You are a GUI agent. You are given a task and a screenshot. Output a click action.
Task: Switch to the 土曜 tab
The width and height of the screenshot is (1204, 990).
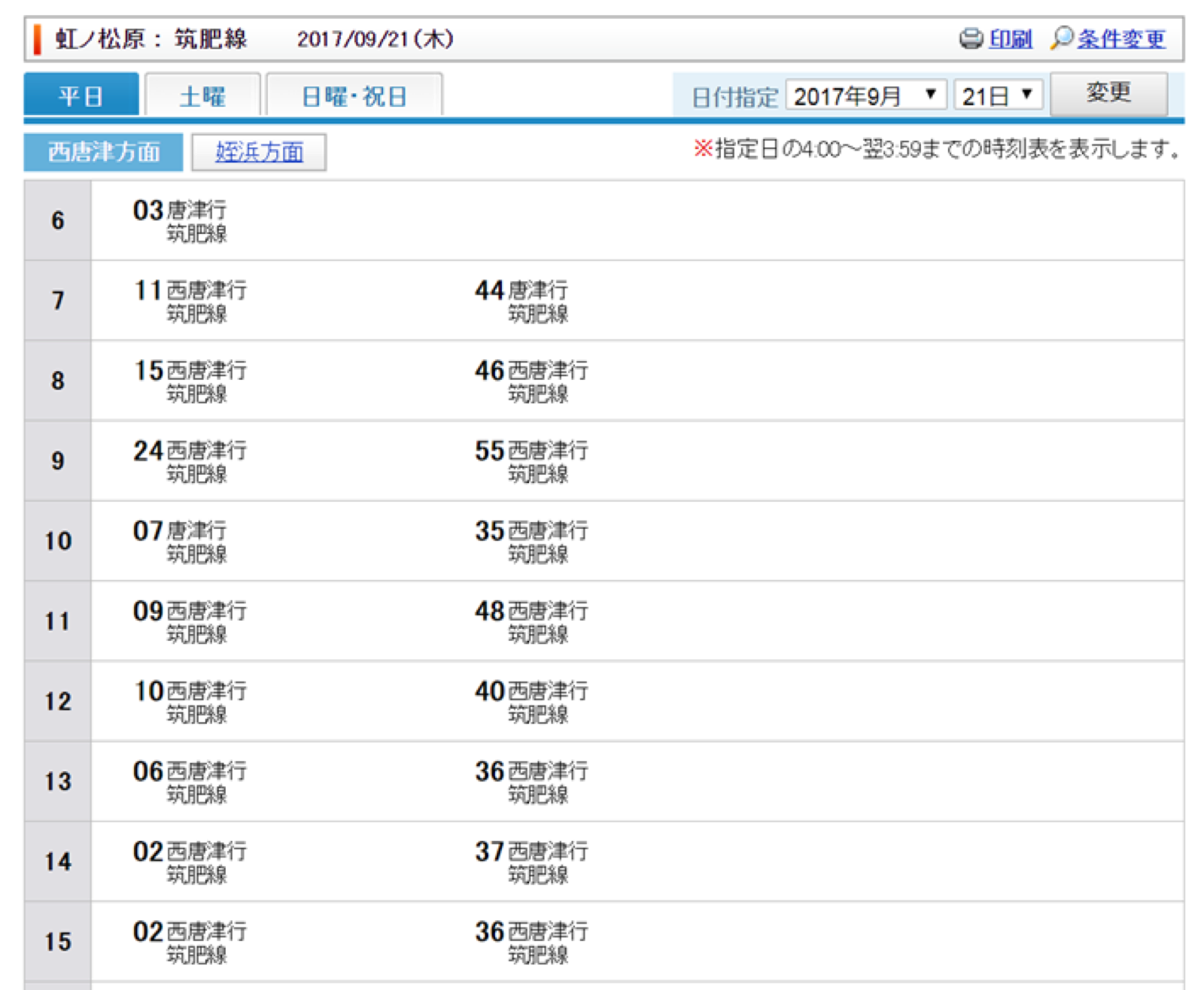pyautogui.click(x=202, y=96)
